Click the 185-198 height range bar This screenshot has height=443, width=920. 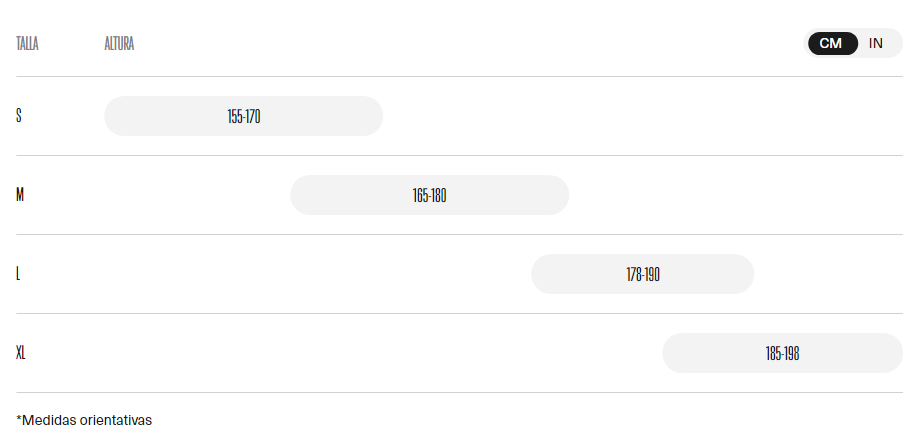[x=782, y=353]
